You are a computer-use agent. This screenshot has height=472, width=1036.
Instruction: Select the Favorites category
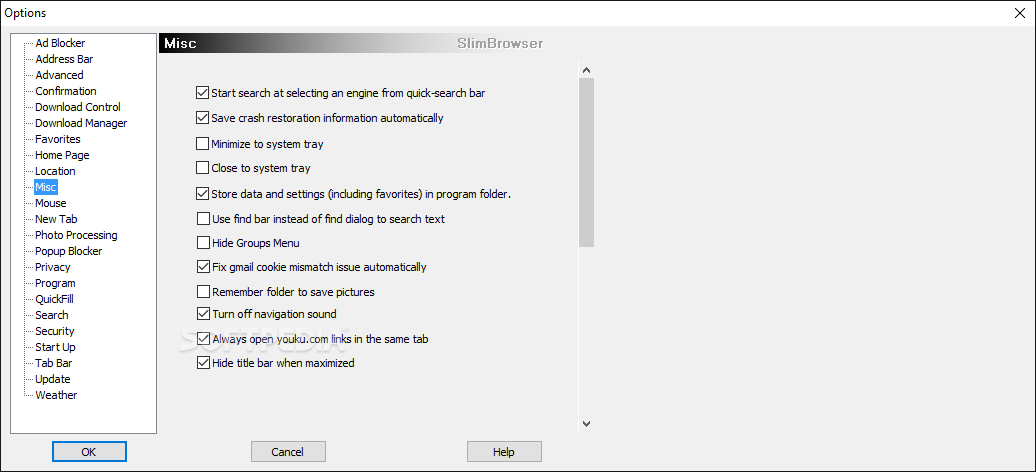tap(58, 139)
